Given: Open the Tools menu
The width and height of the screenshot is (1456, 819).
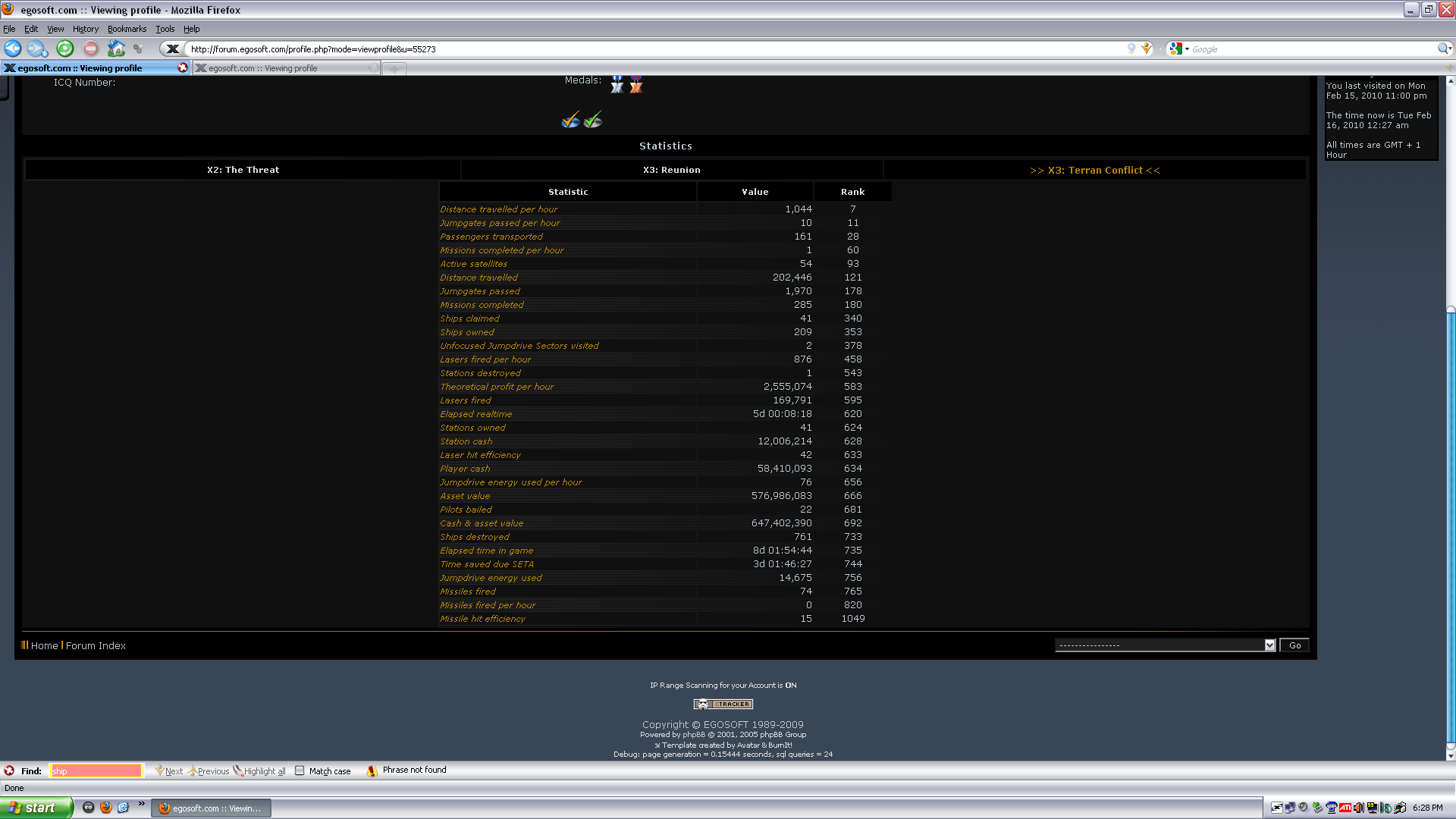Looking at the screenshot, I should [165, 29].
